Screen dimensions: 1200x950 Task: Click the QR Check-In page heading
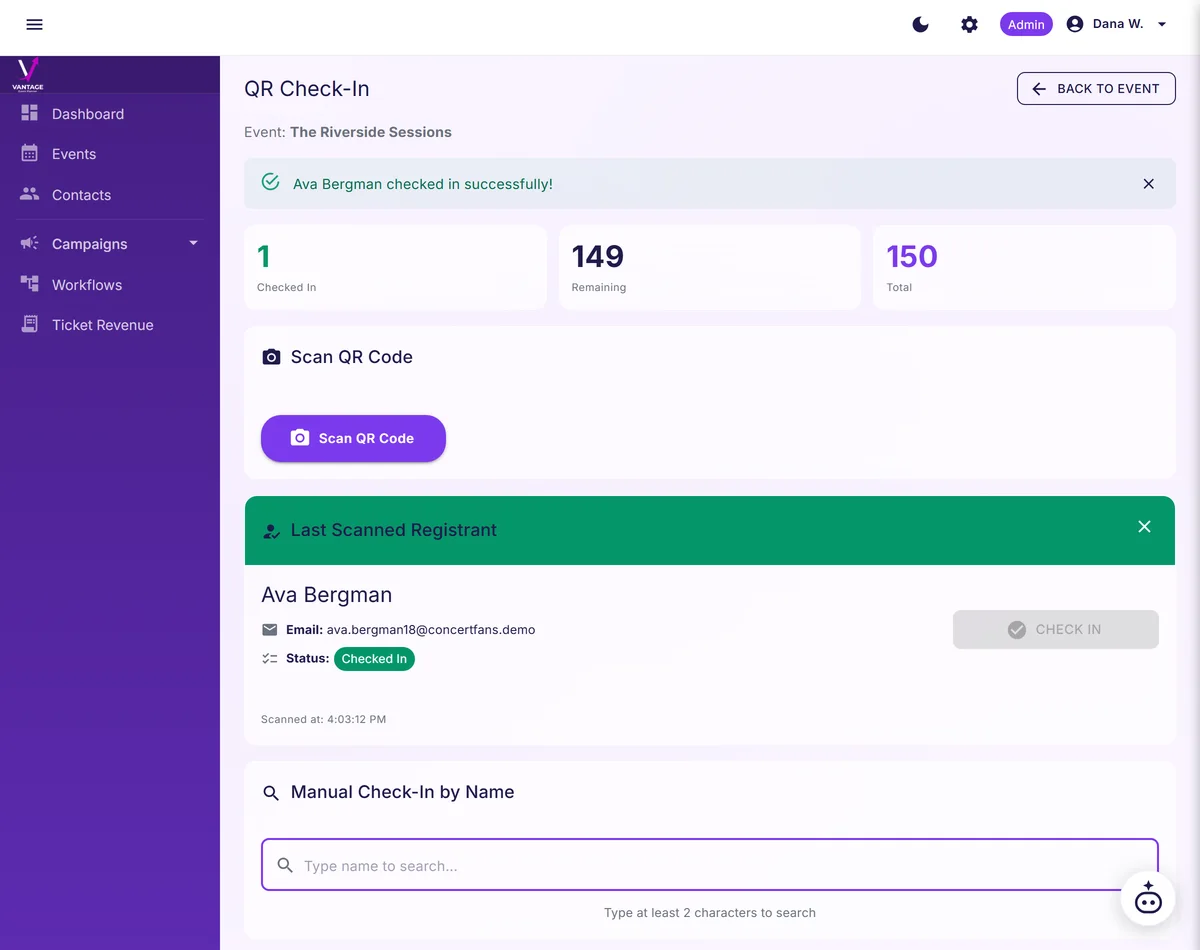(307, 88)
